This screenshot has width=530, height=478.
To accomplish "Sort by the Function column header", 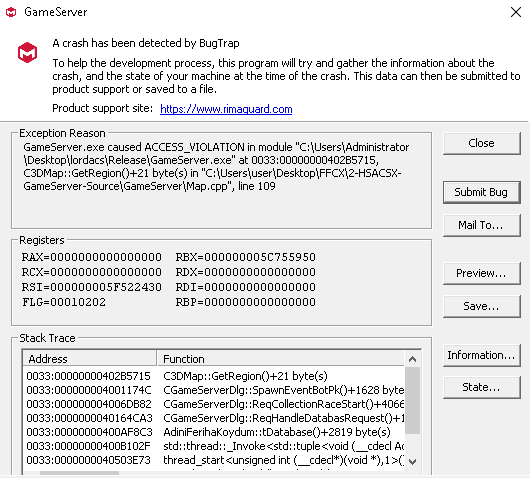I will pos(281,359).
